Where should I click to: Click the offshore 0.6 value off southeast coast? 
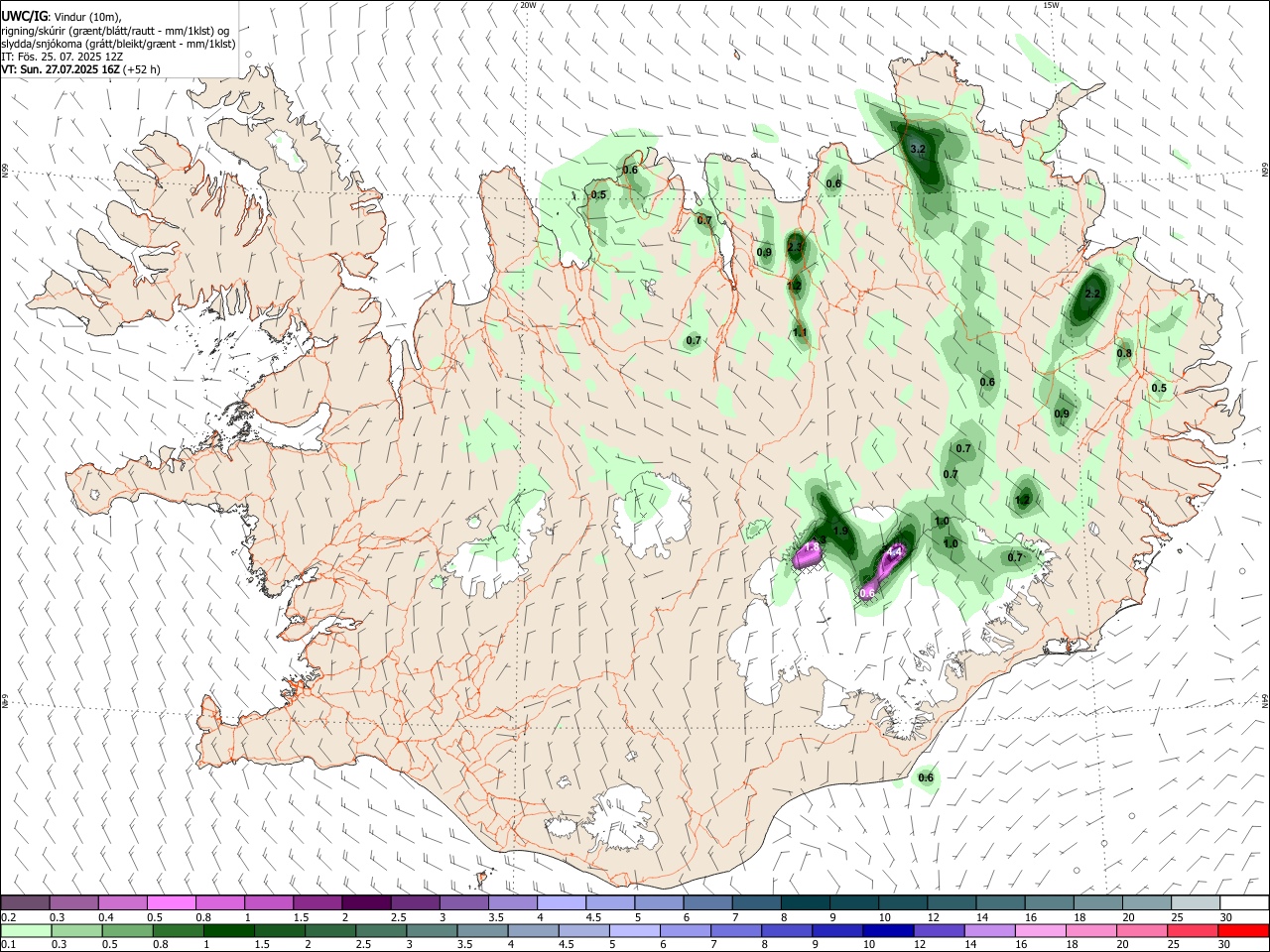click(926, 777)
